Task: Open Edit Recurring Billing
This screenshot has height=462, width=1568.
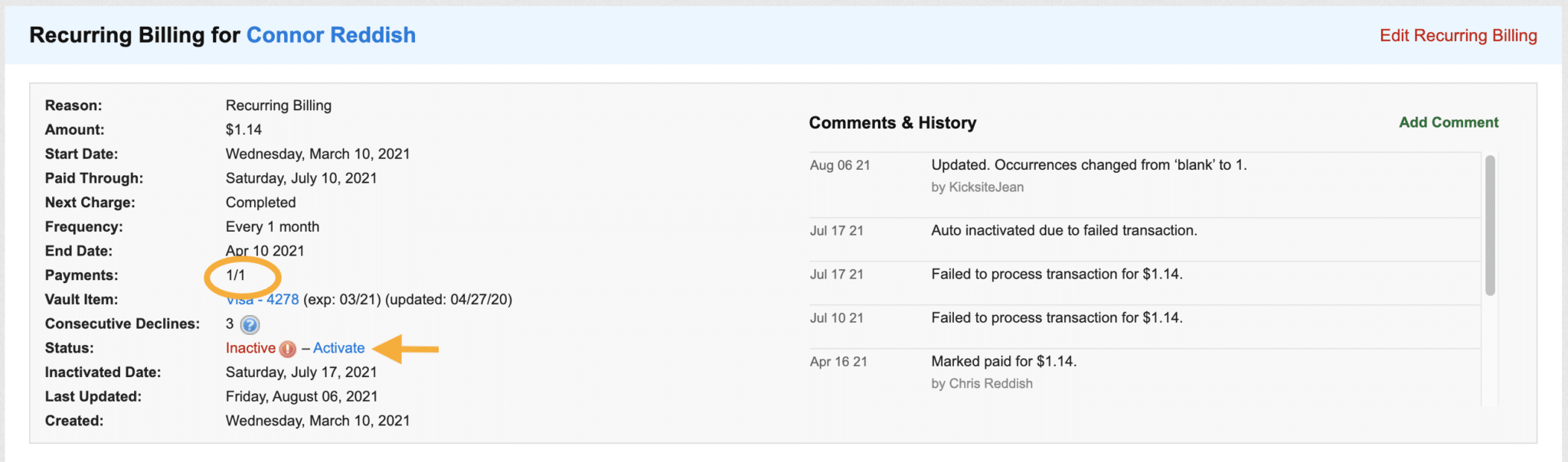Action: (x=1458, y=35)
